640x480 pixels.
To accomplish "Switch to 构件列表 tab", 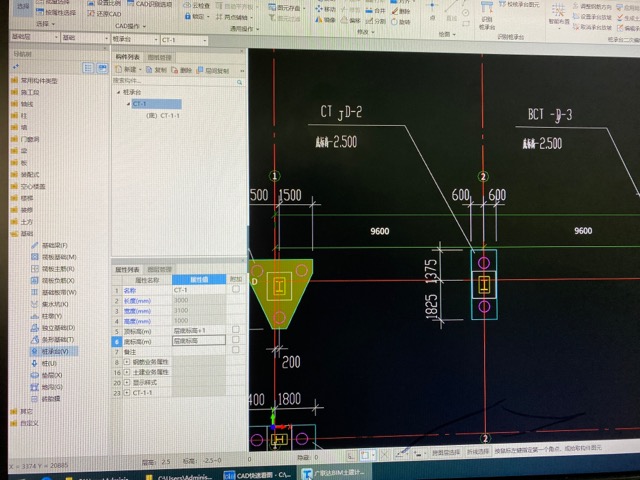I will [x=127, y=57].
